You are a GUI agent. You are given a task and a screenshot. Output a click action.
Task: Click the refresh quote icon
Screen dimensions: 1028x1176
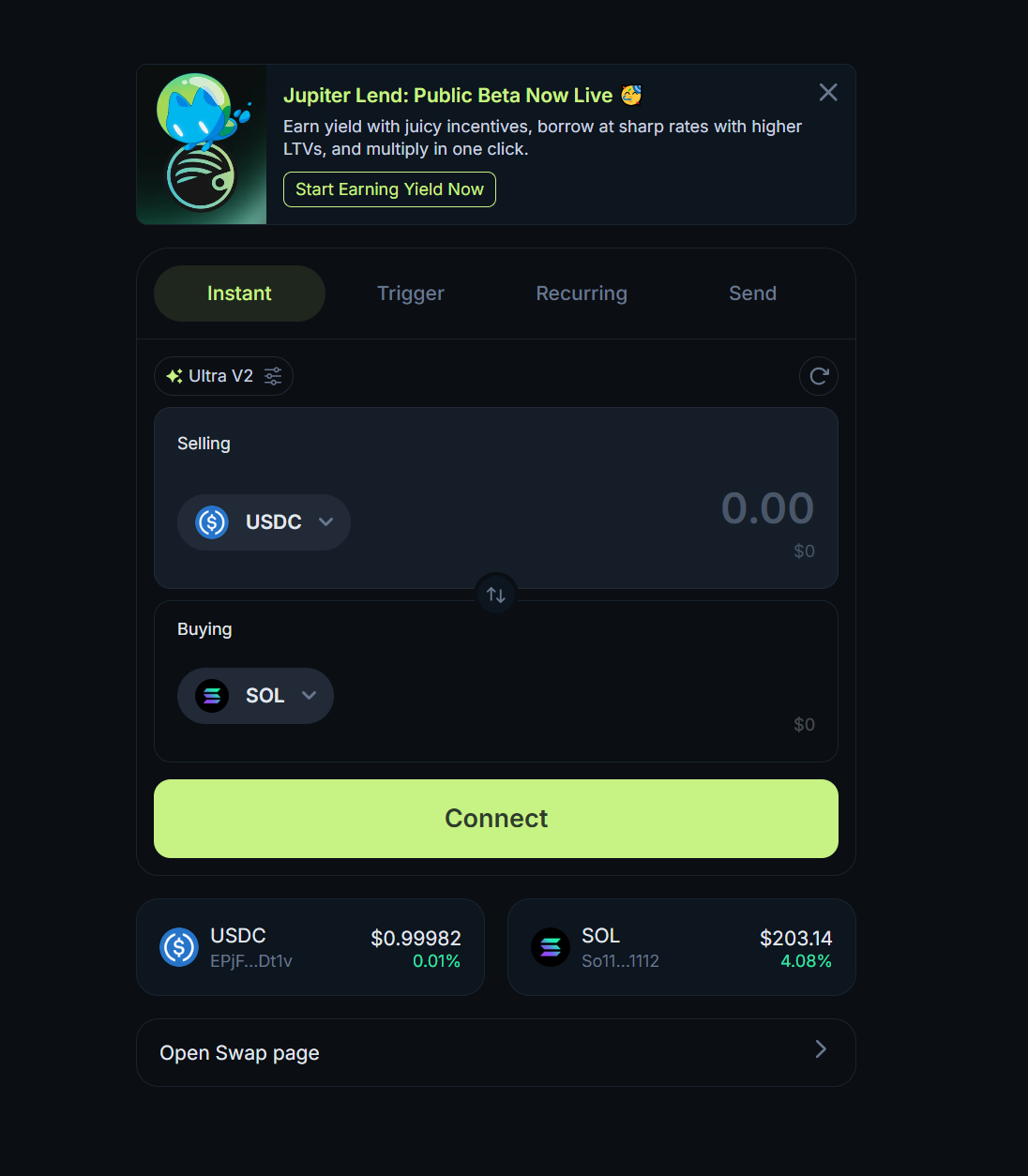pyautogui.click(x=819, y=376)
